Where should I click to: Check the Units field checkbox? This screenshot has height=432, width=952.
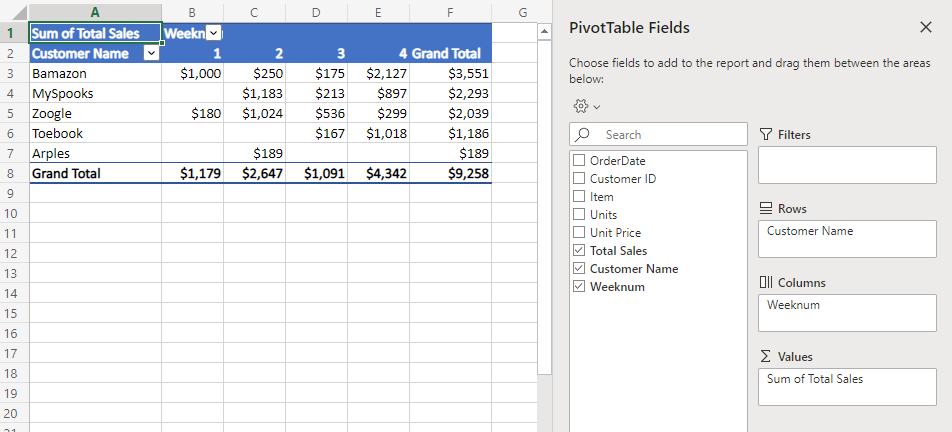point(579,214)
